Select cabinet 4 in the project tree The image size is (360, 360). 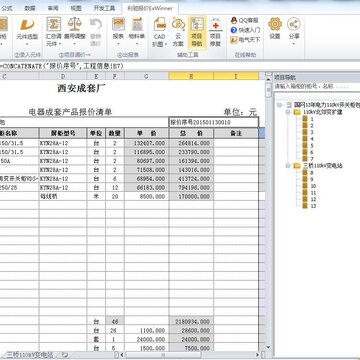pyautogui.click(x=312, y=139)
